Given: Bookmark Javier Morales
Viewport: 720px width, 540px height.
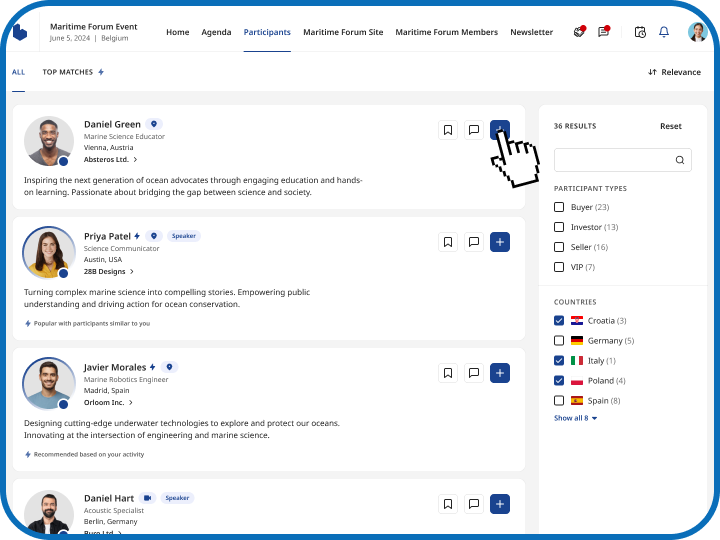Looking at the screenshot, I should pos(448,373).
